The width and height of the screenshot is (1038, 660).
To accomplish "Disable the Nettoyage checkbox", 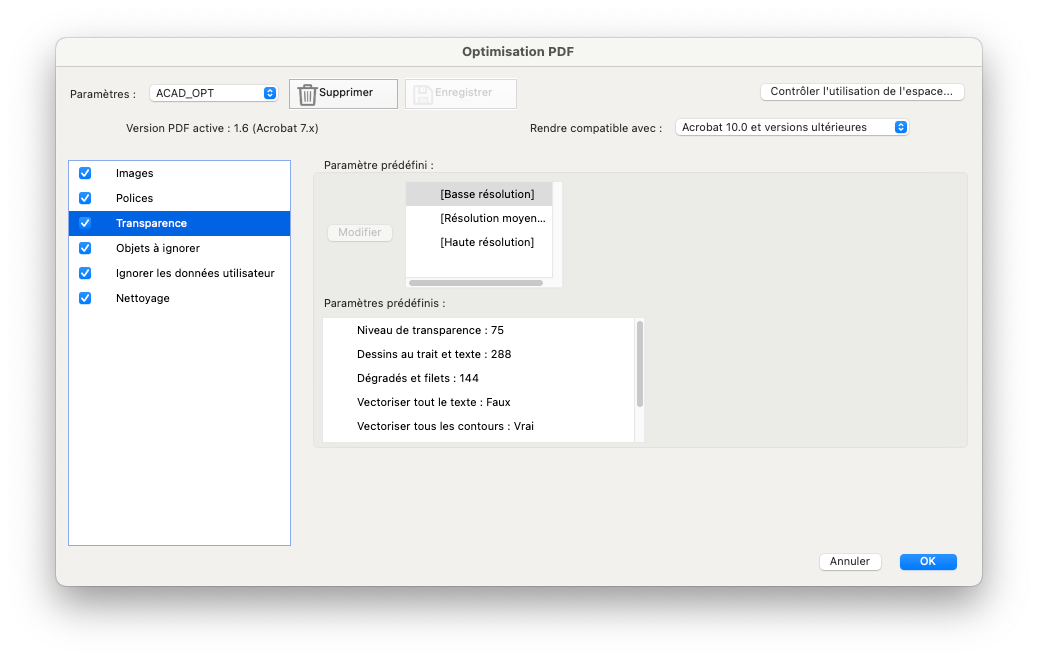I will [85, 298].
